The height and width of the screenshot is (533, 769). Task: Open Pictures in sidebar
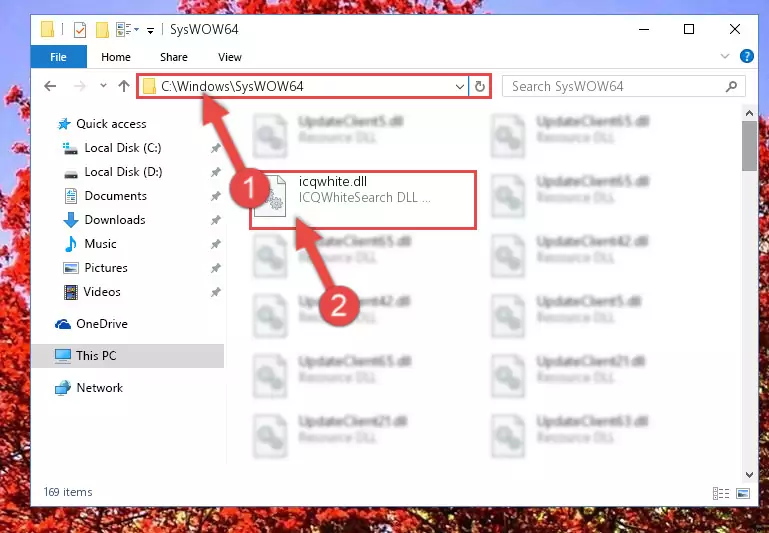(105, 268)
